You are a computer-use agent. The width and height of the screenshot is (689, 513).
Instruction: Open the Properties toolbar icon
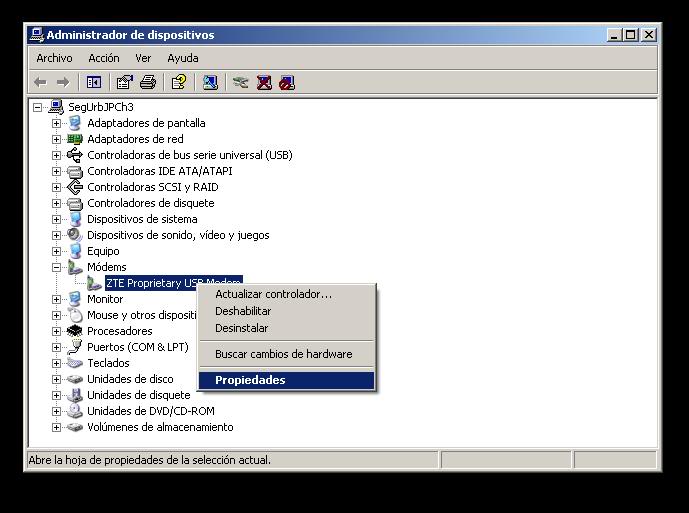click(x=124, y=82)
